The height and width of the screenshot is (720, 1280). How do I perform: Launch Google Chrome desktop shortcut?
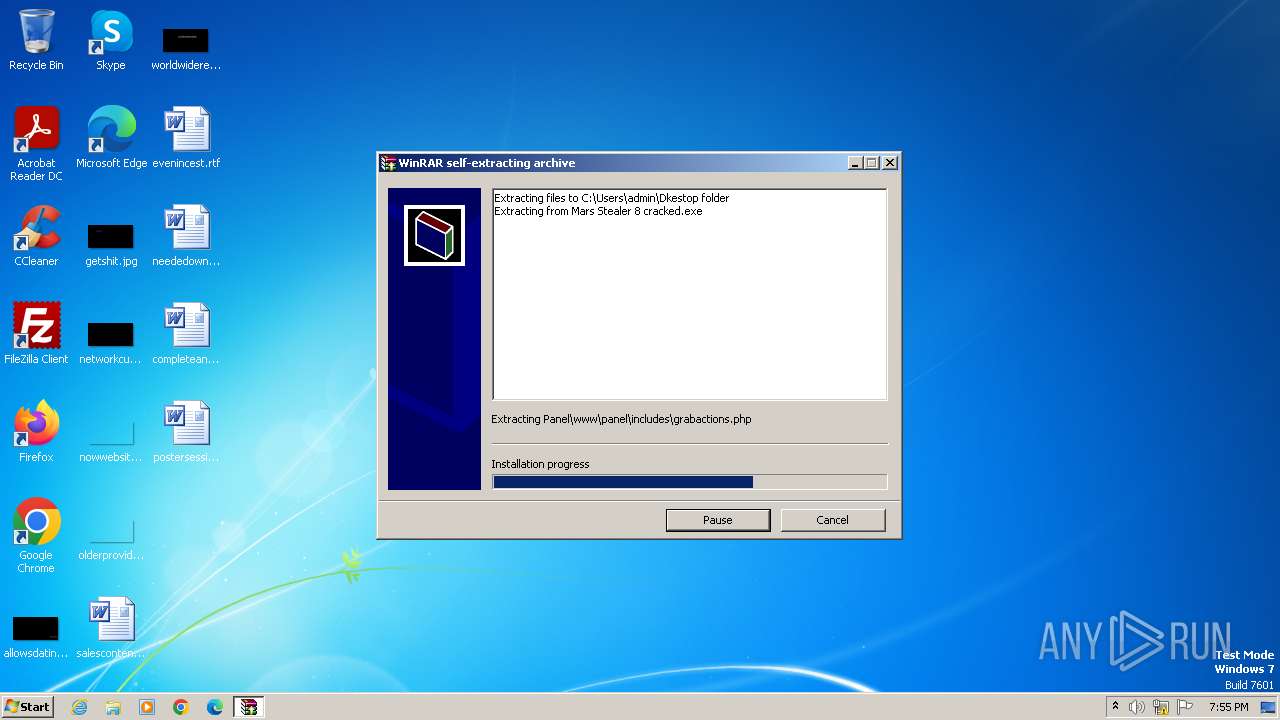36,536
